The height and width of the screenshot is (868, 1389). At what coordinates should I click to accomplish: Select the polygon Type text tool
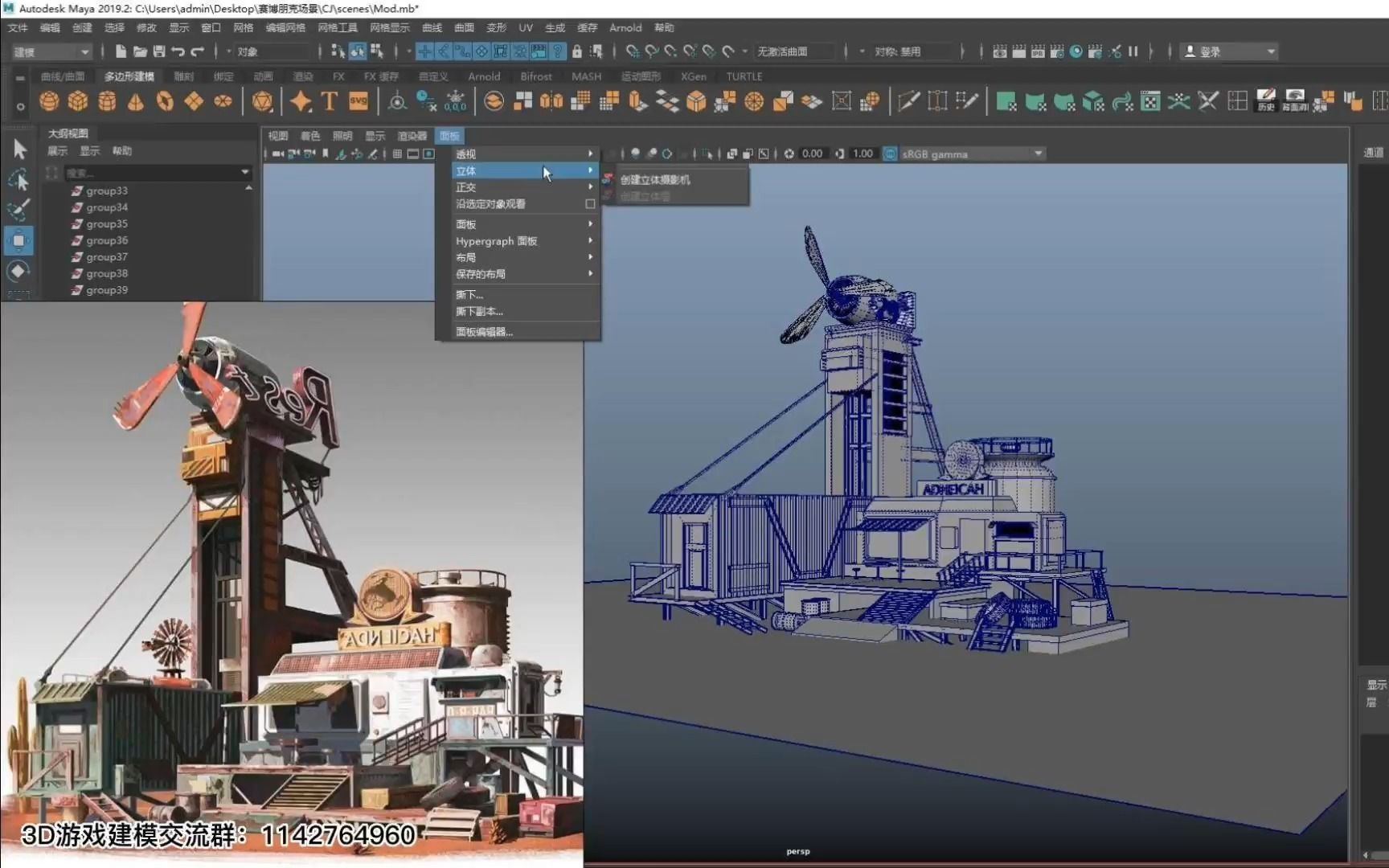(329, 101)
